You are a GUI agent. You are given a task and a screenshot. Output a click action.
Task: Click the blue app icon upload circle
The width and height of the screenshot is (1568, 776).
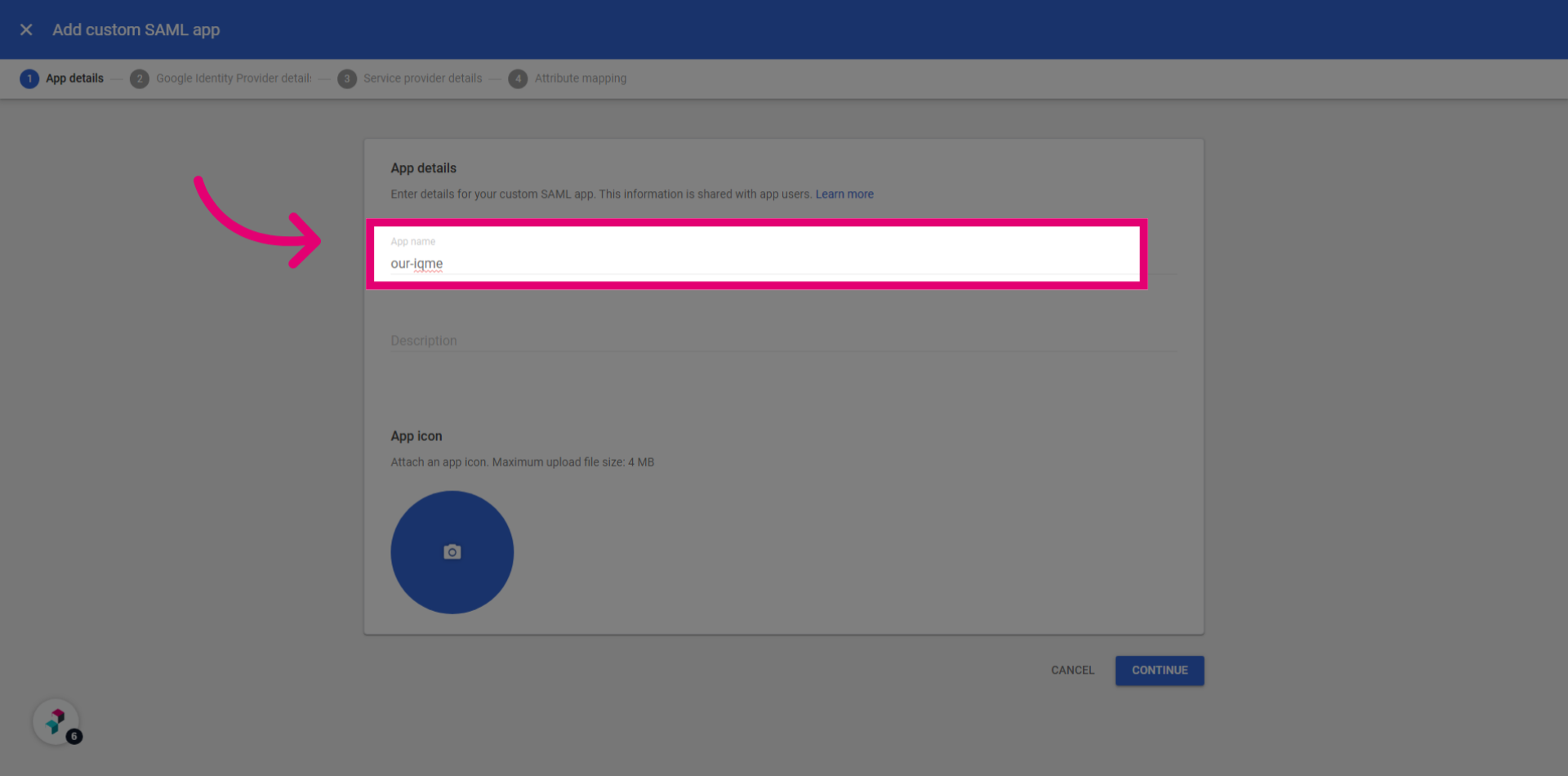pos(452,552)
